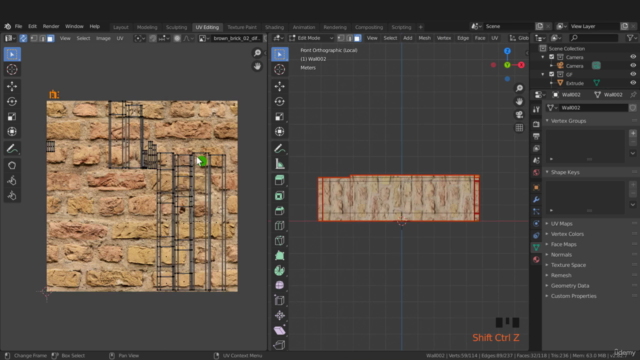Open the image browse dropdown beside brown_brick_02_dif
The height and width of the screenshot is (360, 640).
coord(203,38)
